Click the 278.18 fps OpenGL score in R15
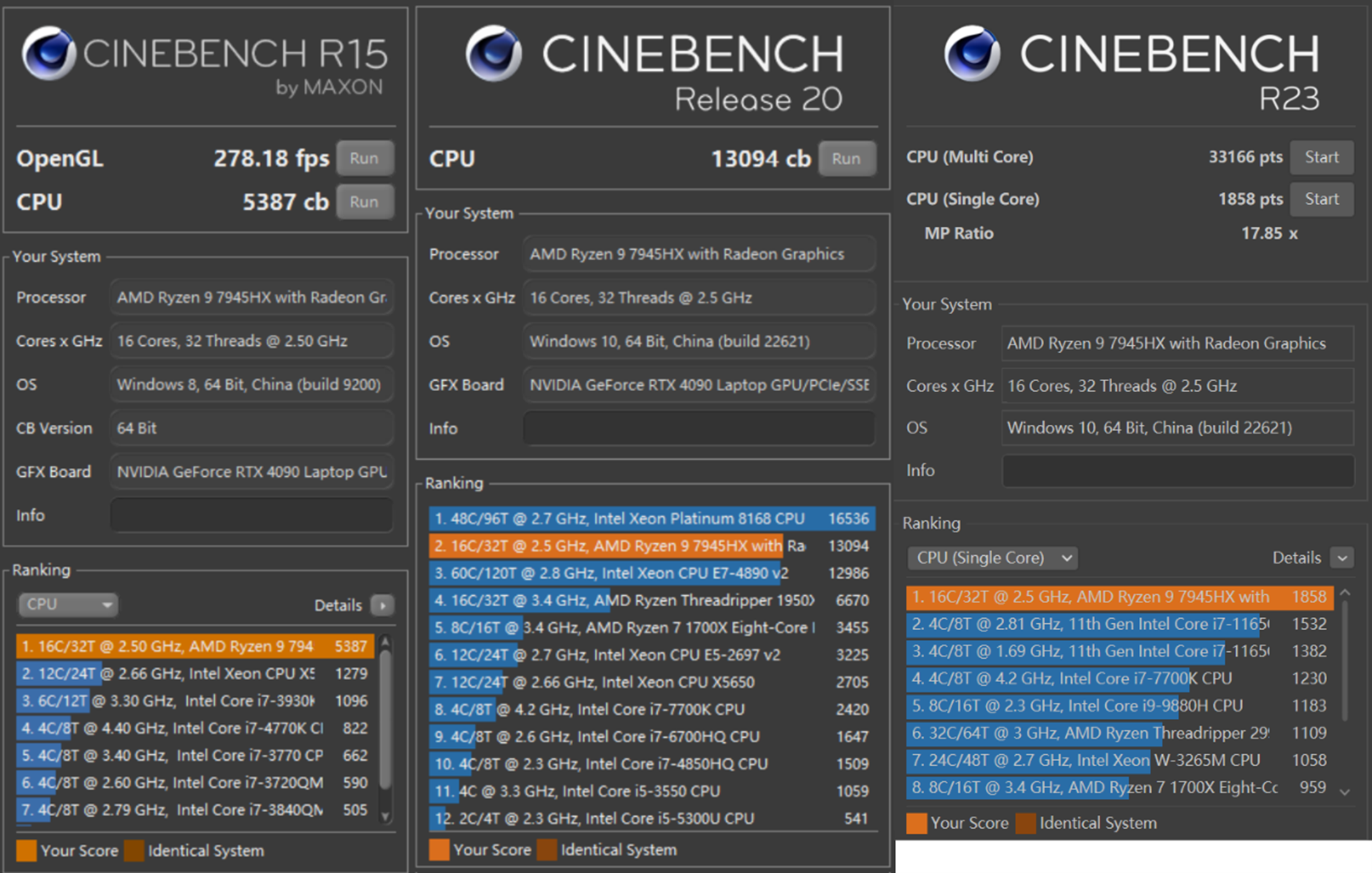The width and height of the screenshot is (1372, 873). tap(271, 158)
